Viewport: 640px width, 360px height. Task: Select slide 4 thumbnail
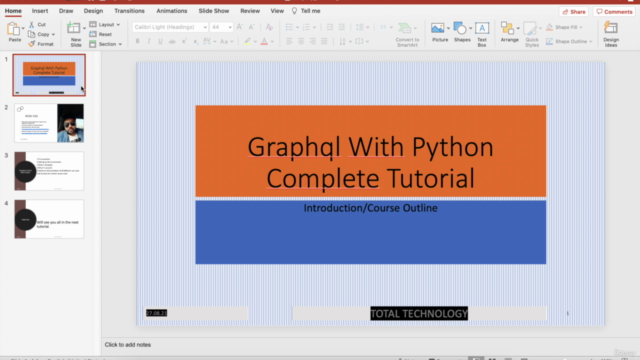click(x=49, y=219)
